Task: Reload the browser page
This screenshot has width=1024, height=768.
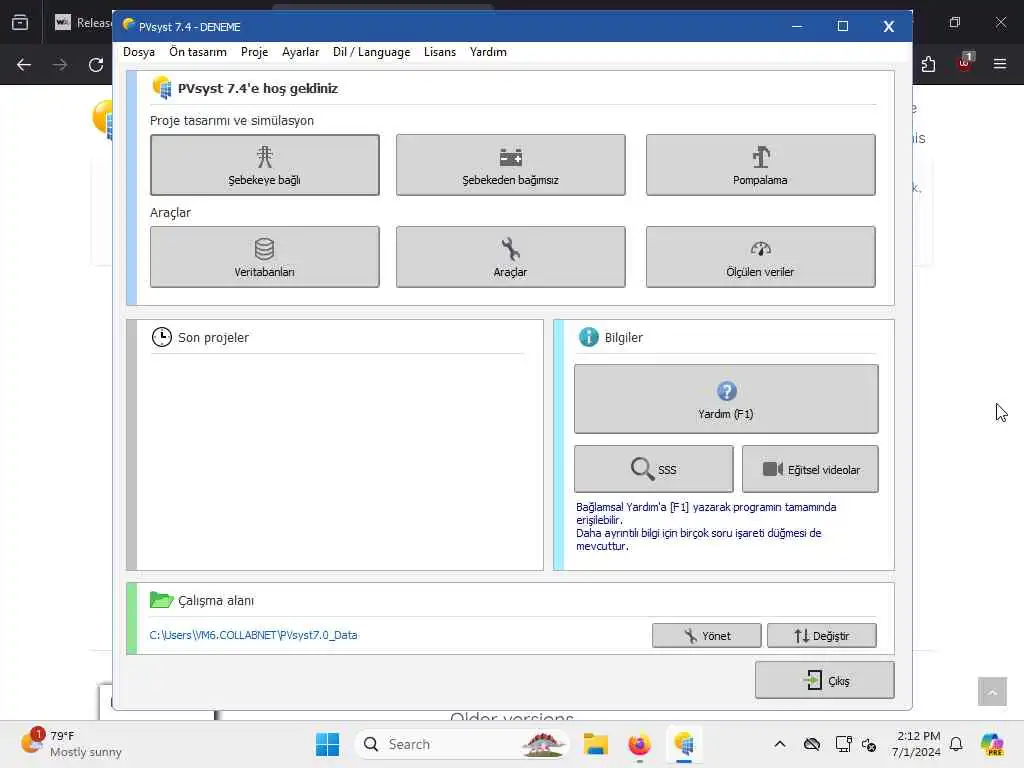Action: tap(96, 65)
